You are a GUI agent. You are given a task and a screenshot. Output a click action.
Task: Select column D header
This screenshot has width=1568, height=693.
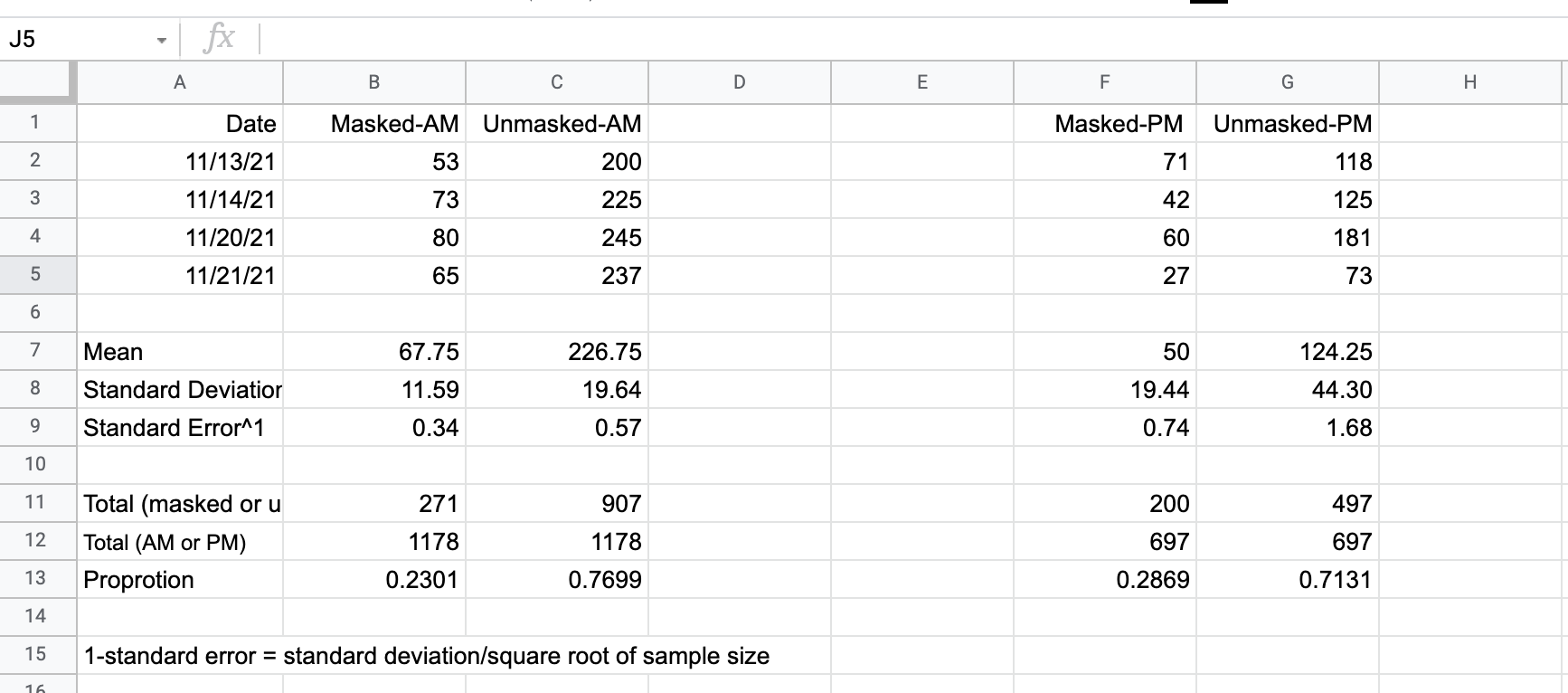point(739,82)
